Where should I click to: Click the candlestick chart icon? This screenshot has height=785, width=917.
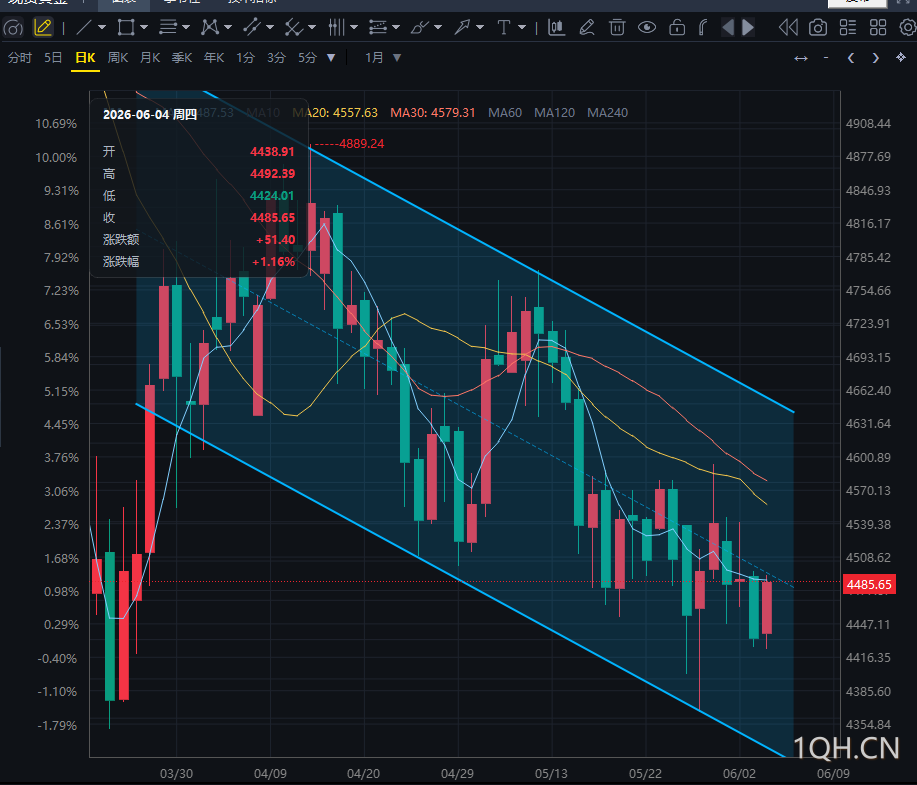[556, 27]
